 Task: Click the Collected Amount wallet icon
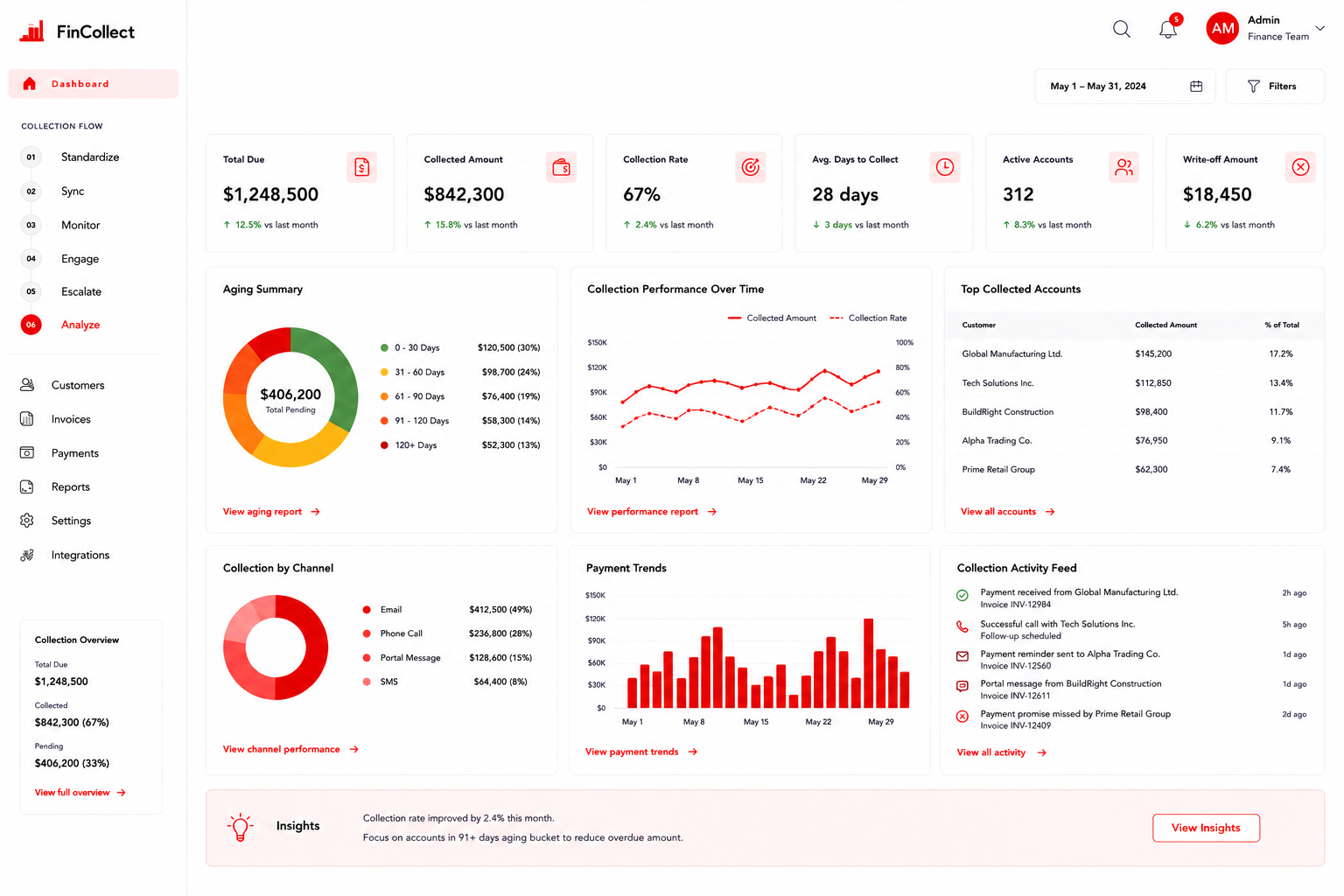(x=562, y=167)
